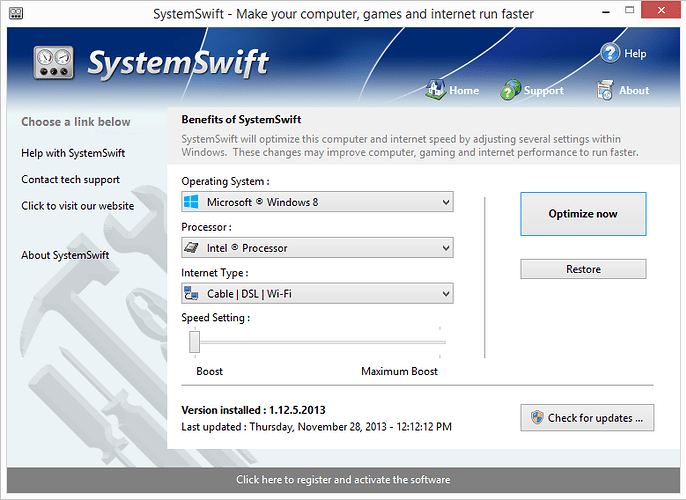Viewport: 686px width, 500px height.
Task: Open the Processor dropdown list
Action: 445,247
